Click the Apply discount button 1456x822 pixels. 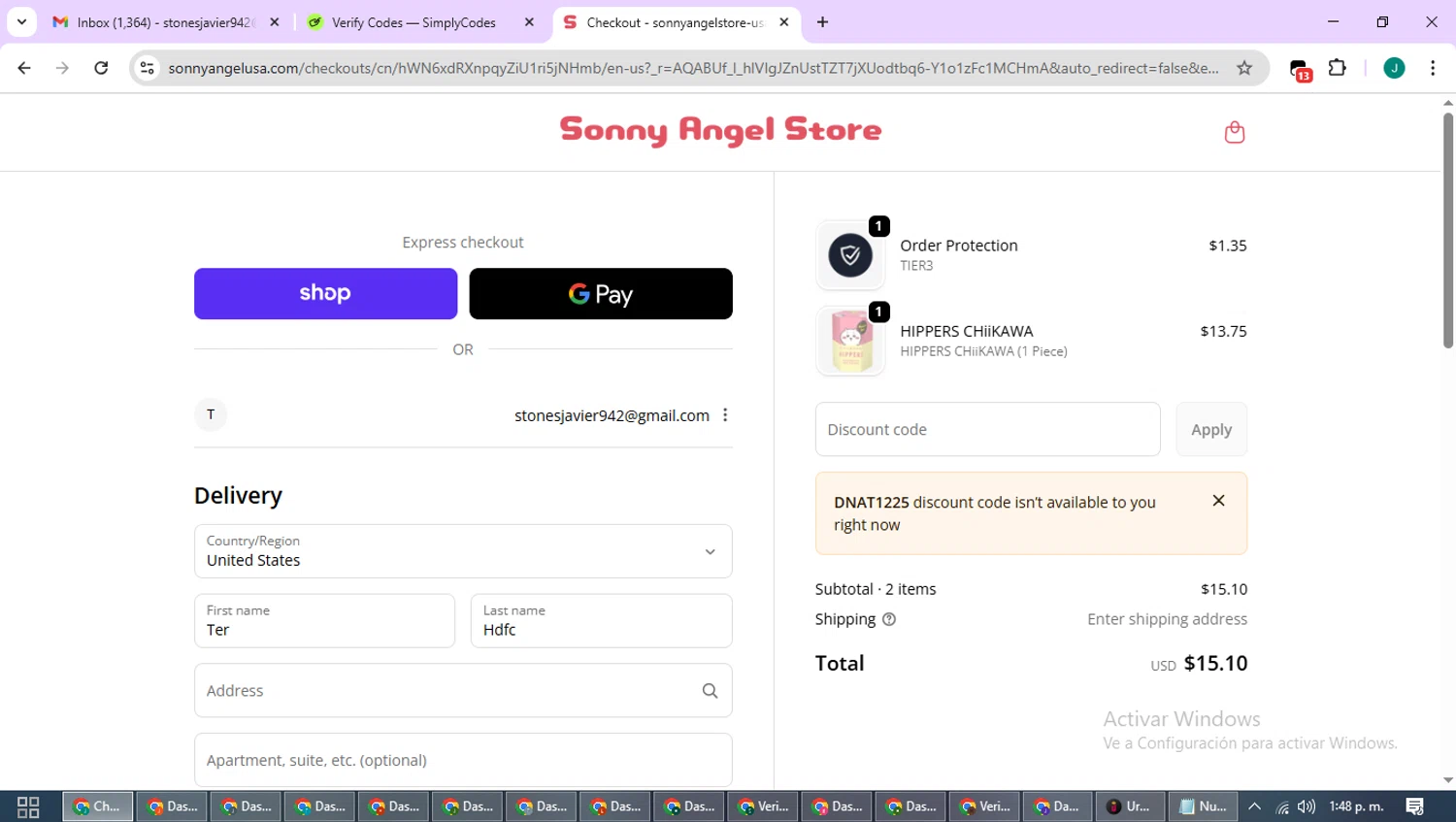coord(1211,429)
